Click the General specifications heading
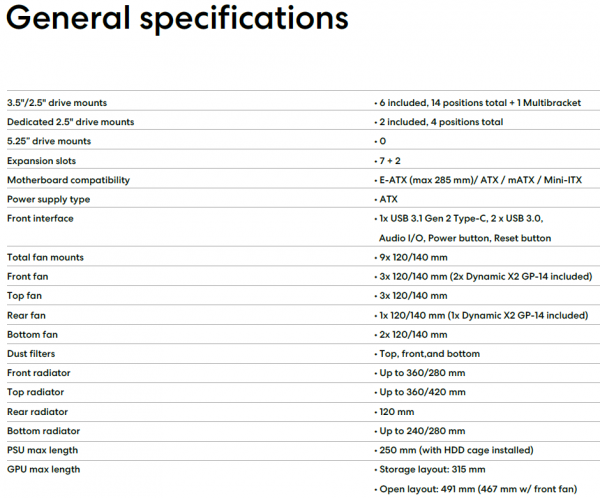This screenshot has width=600, height=498. (177, 19)
